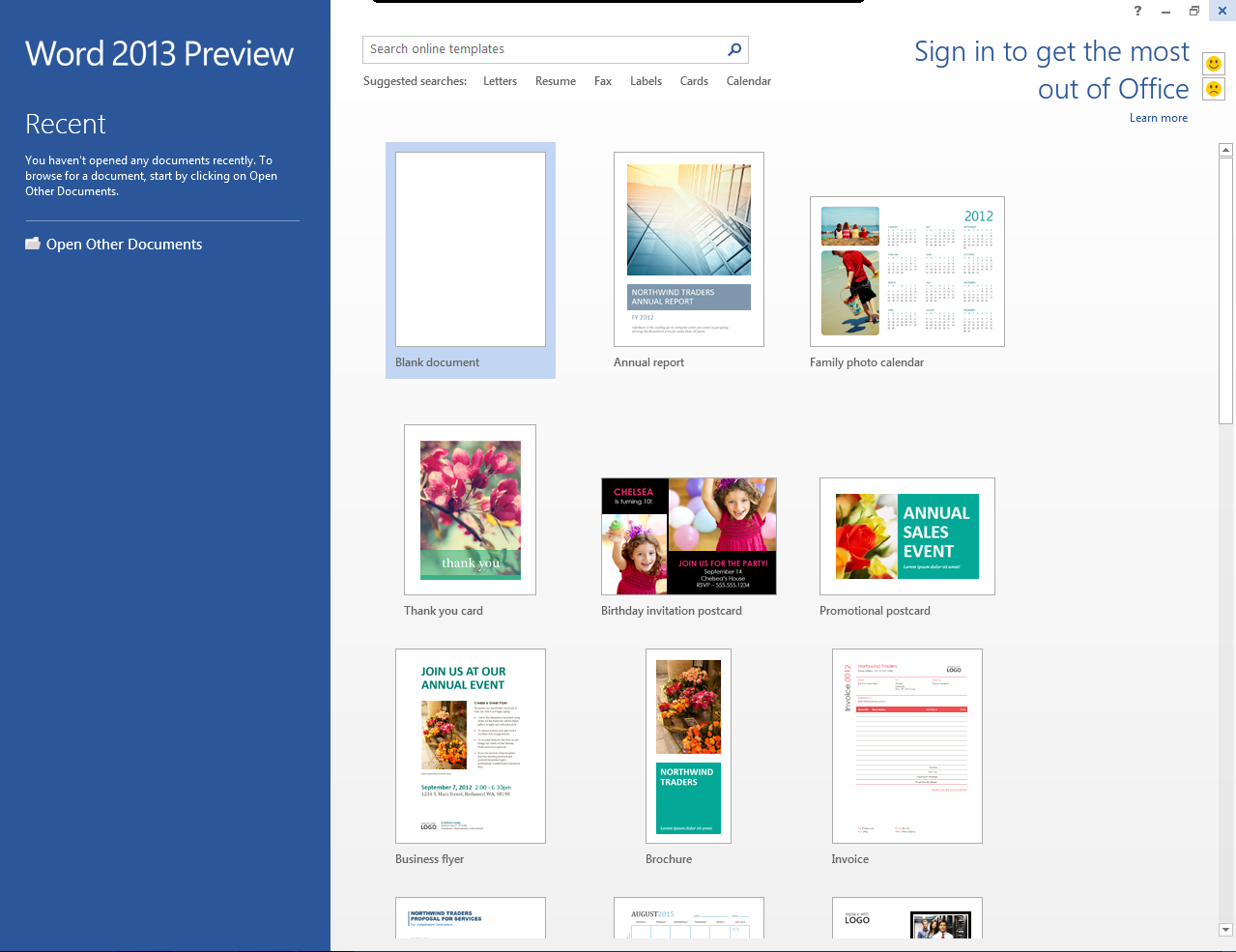Click Sign in to get the most out of Office
The height and width of the screenshot is (952, 1236).
1052,70
